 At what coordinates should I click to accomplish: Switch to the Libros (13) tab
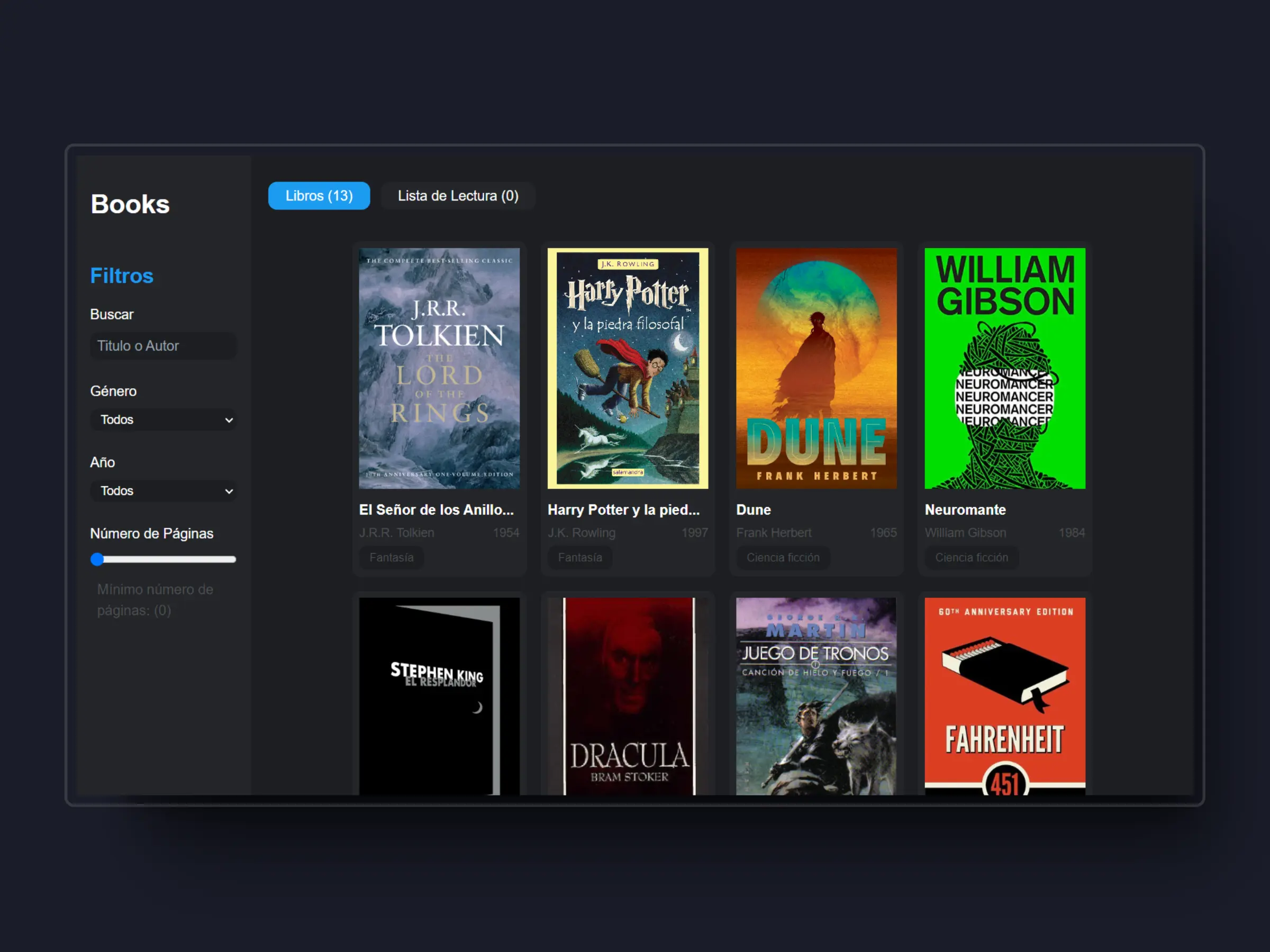(x=319, y=196)
